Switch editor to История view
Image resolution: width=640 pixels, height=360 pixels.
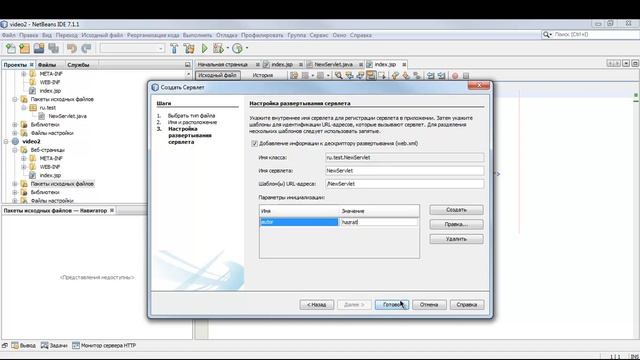tap(262, 76)
